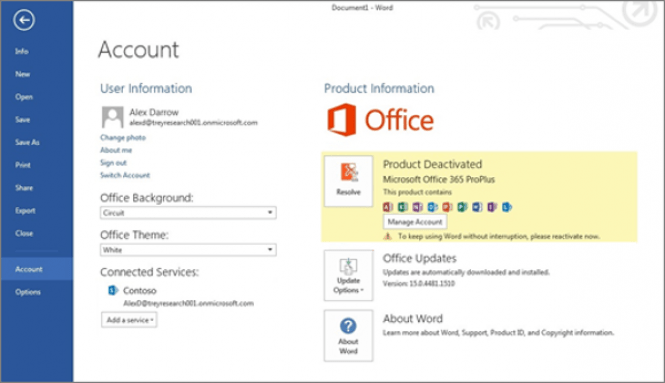Click the About Word button
665x383 pixels.
[349, 335]
